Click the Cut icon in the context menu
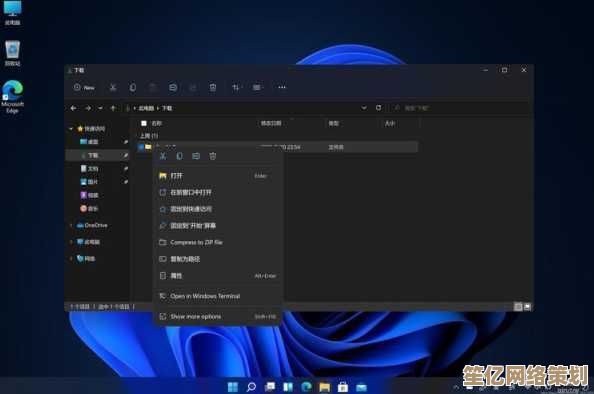 point(163,156)
